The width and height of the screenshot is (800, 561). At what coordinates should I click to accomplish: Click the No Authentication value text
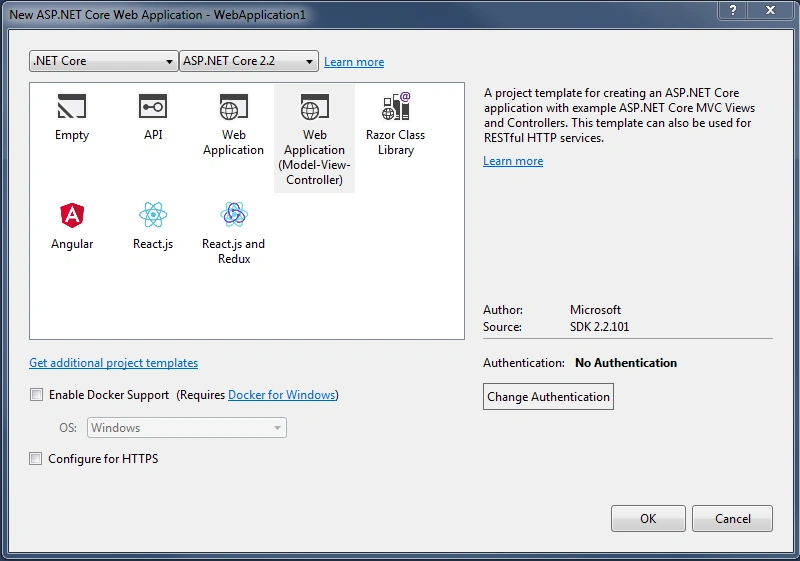(x=626, y=363)
